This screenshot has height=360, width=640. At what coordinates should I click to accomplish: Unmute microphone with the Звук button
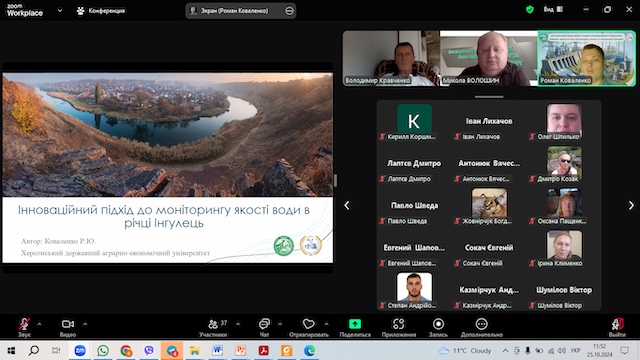[24, 327]
